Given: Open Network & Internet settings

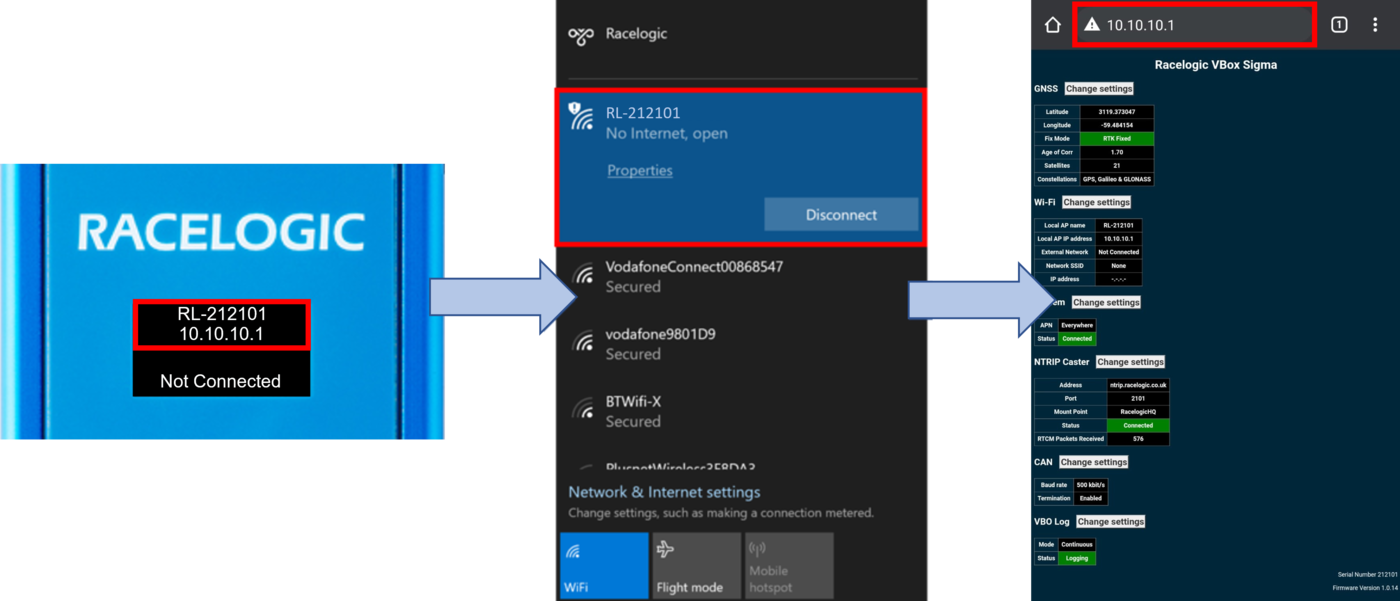Looking at the screenshot, I should coord(664,492).
